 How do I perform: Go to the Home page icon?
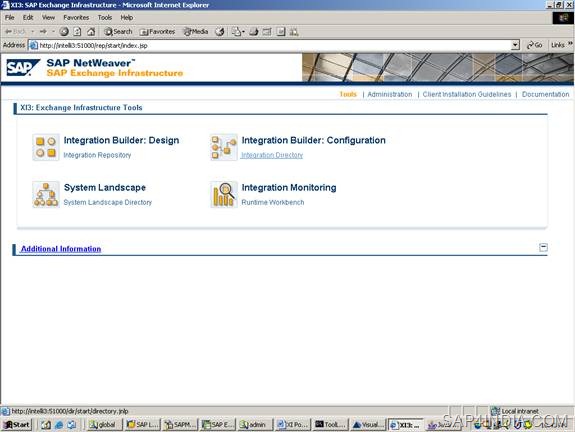(x=91, y=32)
